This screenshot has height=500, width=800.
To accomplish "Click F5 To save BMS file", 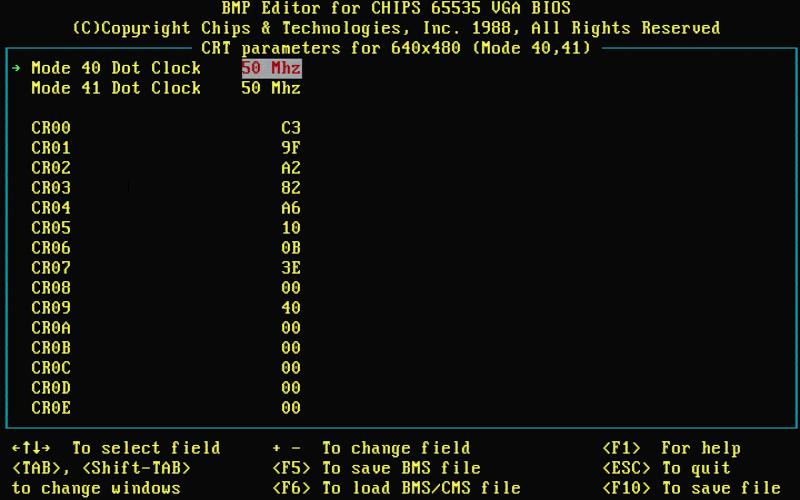I will pos(376,468).
